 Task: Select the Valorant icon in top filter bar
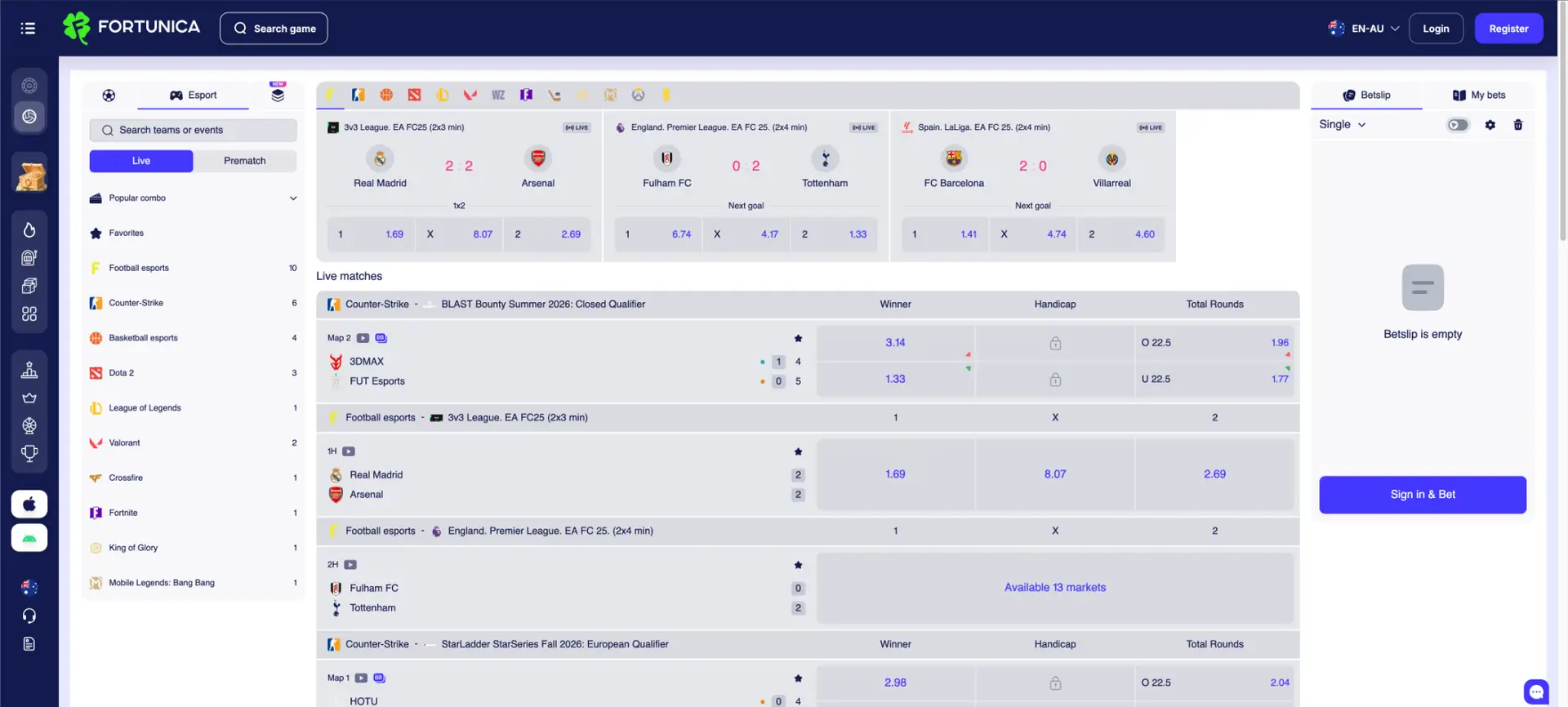[470, 95]
